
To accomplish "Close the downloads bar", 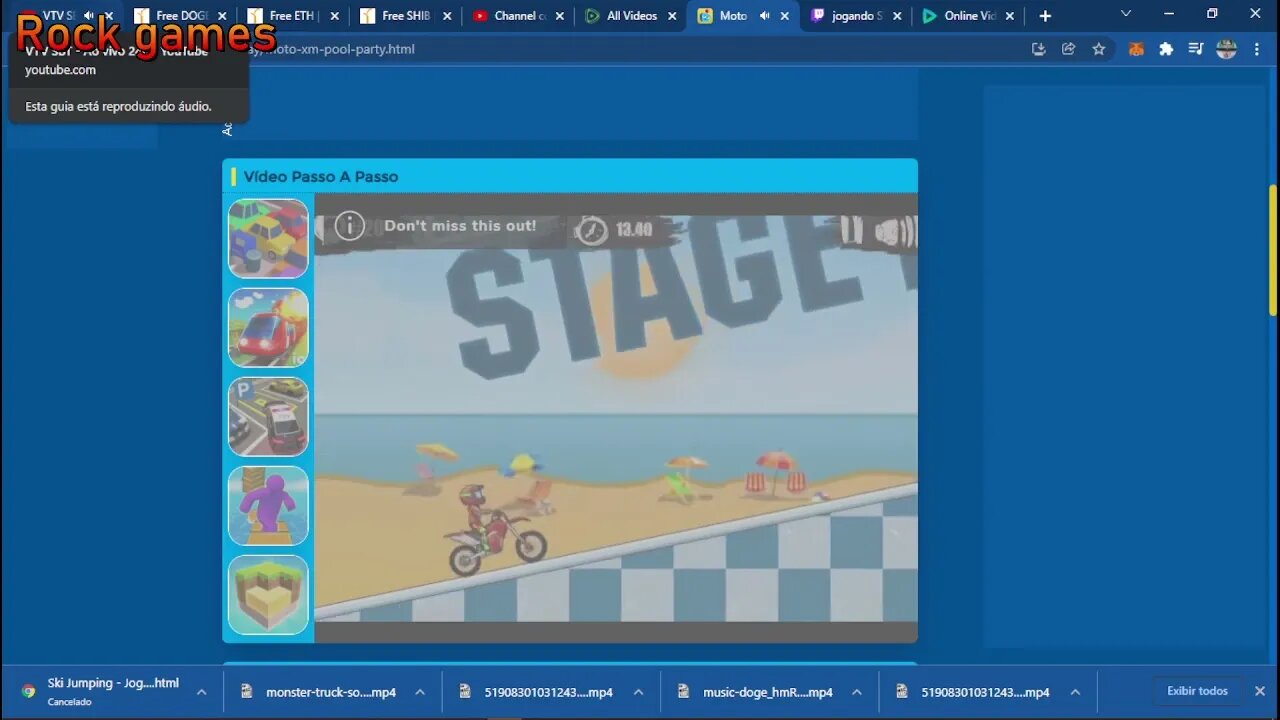I will click(1259, 691).
